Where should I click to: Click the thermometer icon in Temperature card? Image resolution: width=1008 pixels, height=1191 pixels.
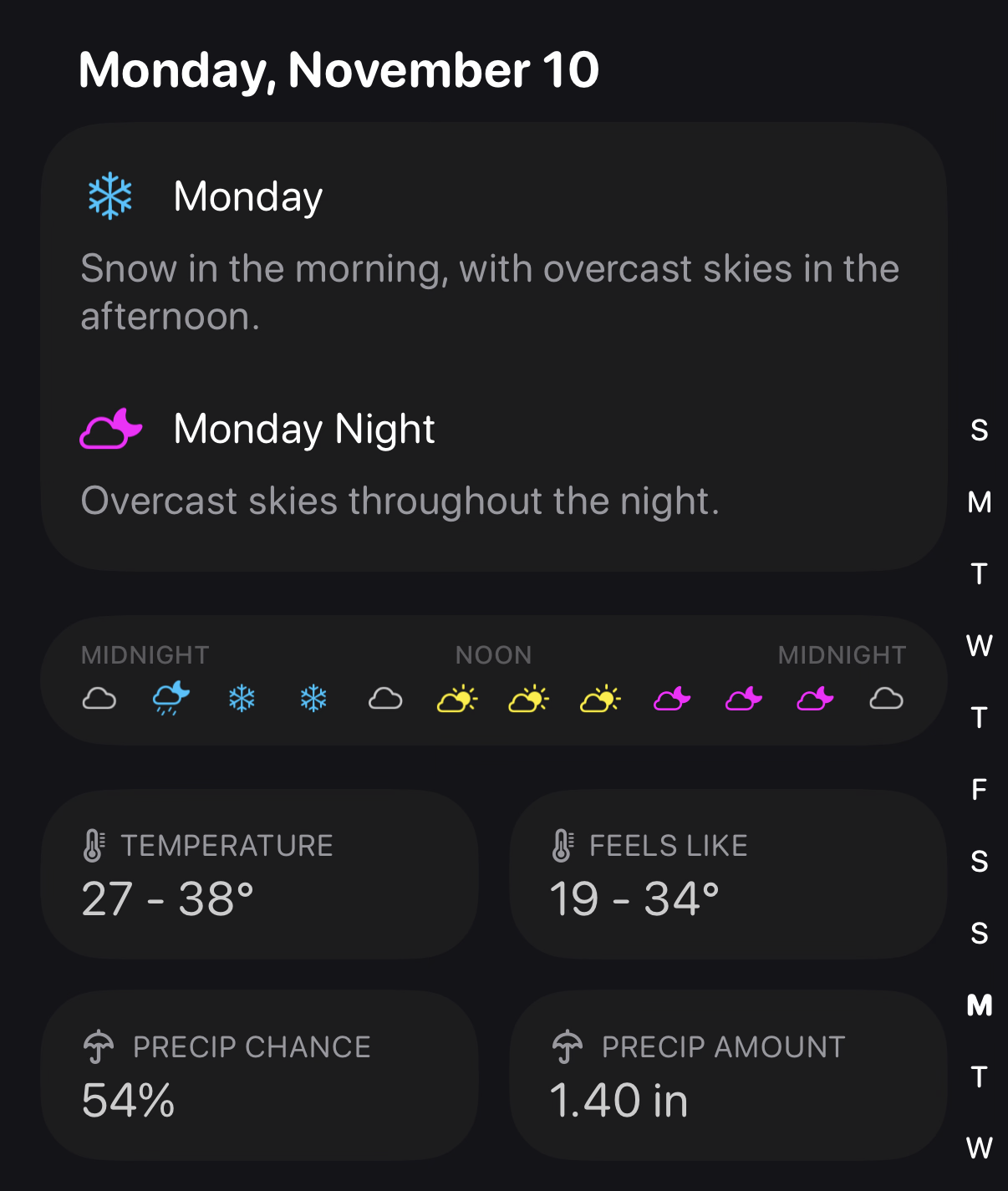pos(94,846)
